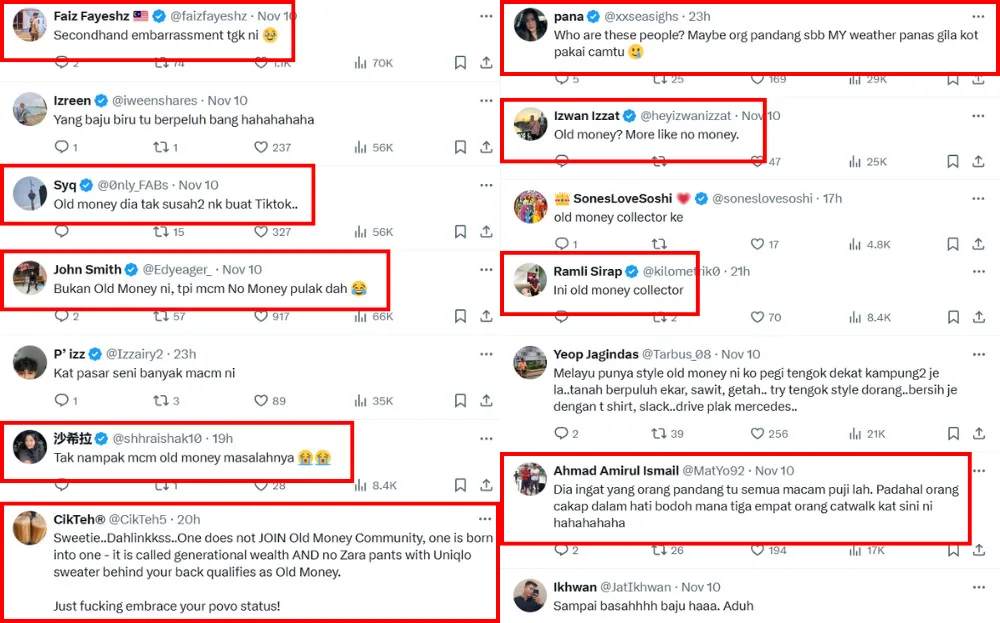Like Izreen's tweet about baju biru

click(x=261, y=147)
